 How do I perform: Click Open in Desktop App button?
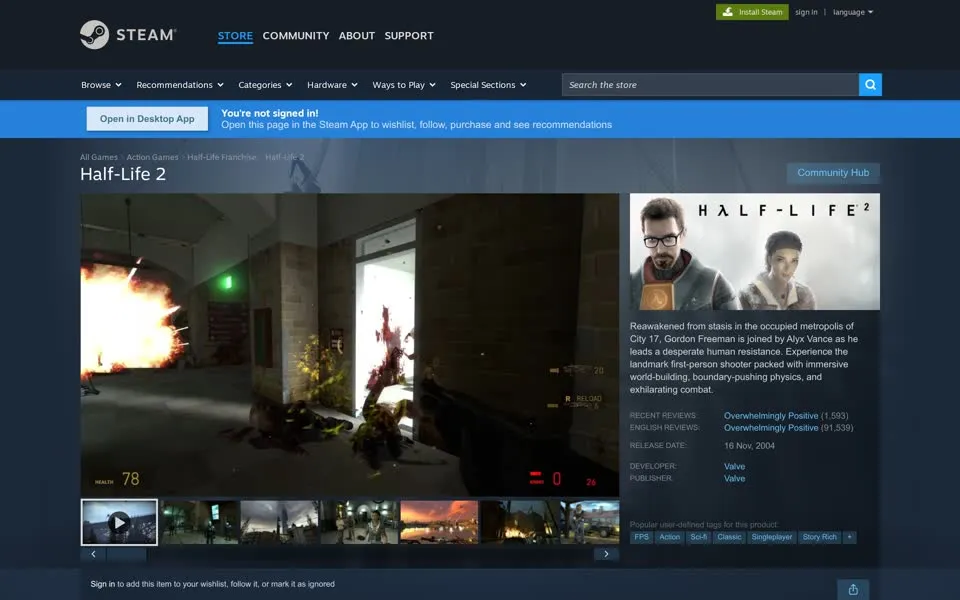coord(147,119)
